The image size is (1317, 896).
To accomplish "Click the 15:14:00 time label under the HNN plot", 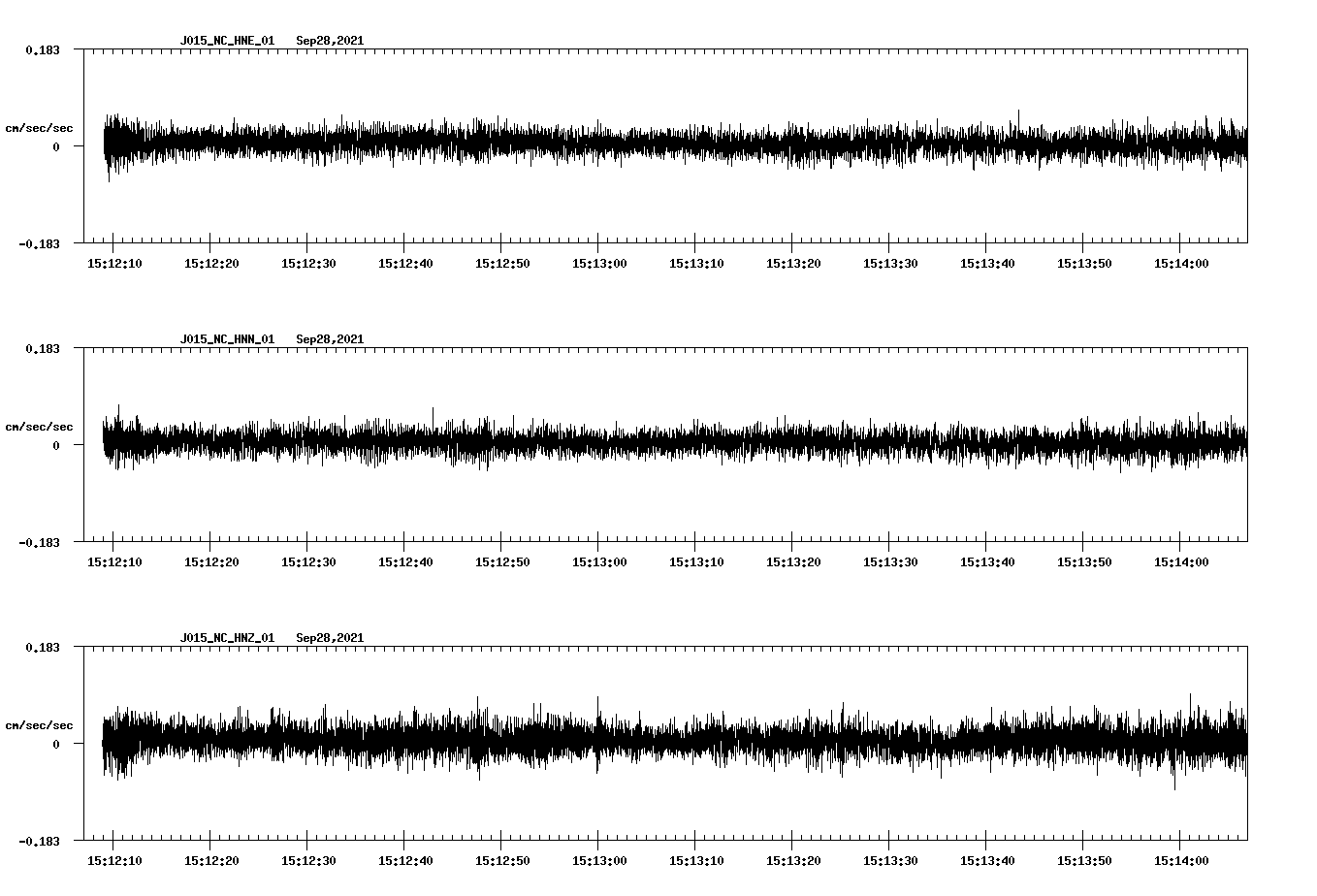I will [1181, 561].
